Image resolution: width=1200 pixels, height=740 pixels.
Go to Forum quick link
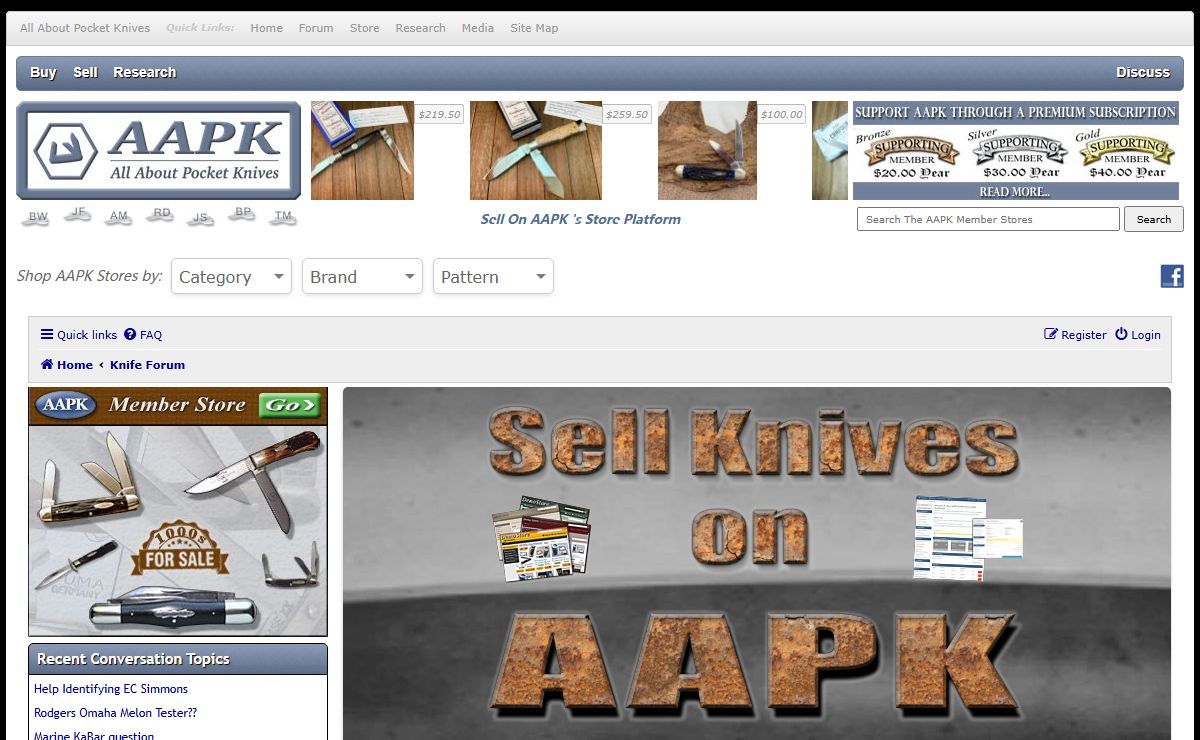pos(316,28)
